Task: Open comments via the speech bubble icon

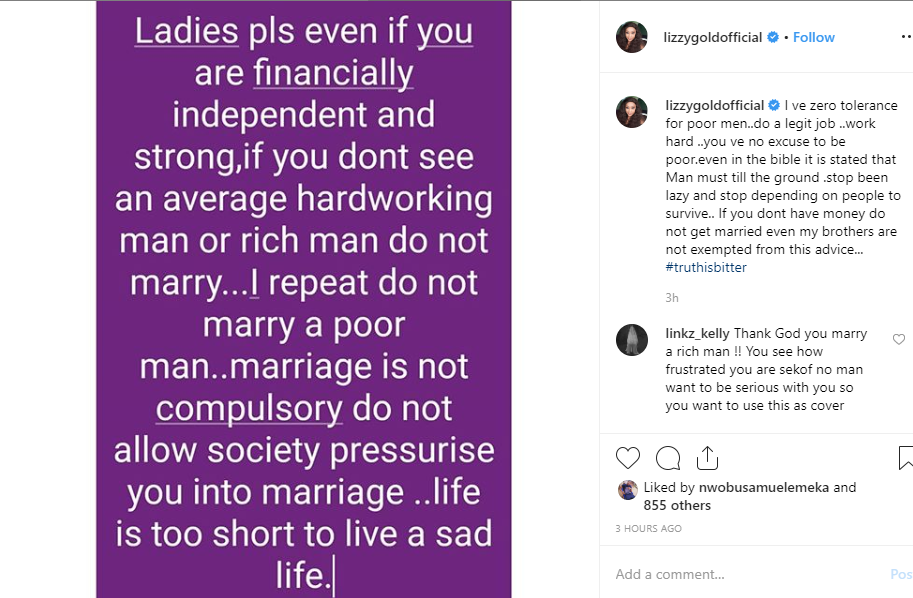Action: coord(667,457)
